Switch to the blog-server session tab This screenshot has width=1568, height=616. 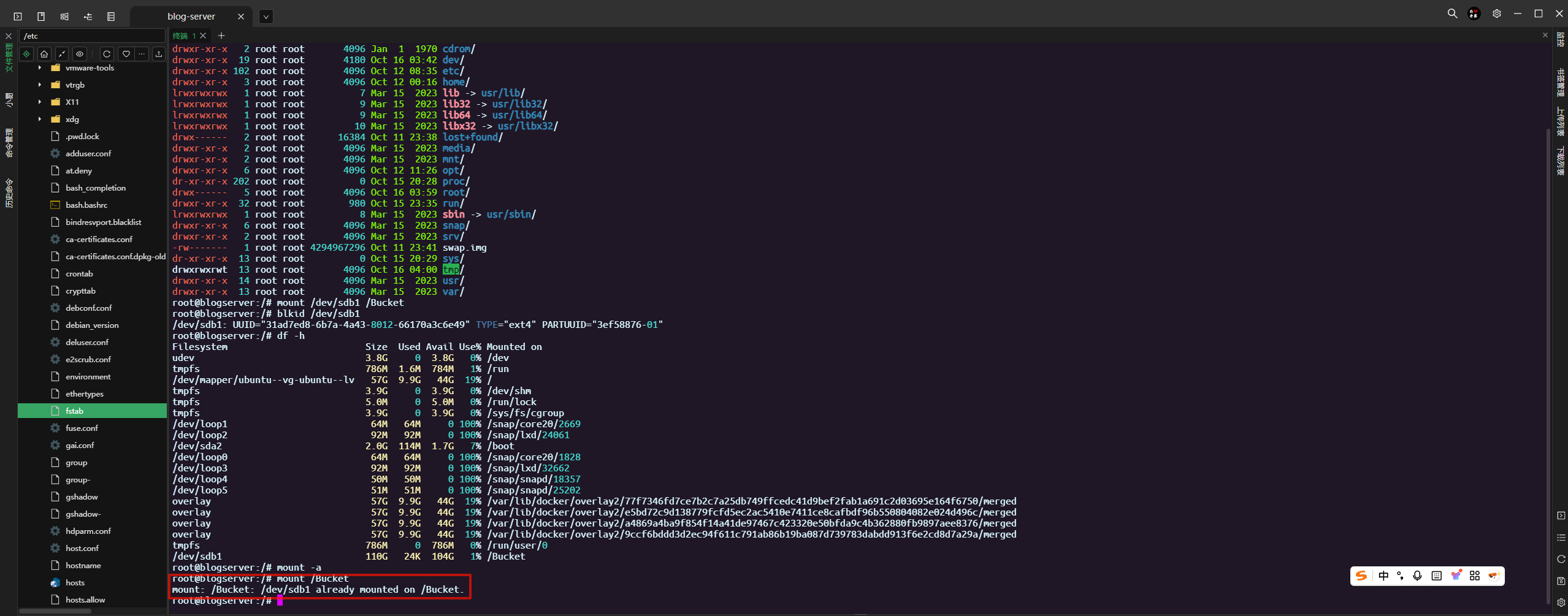[191, 17]
